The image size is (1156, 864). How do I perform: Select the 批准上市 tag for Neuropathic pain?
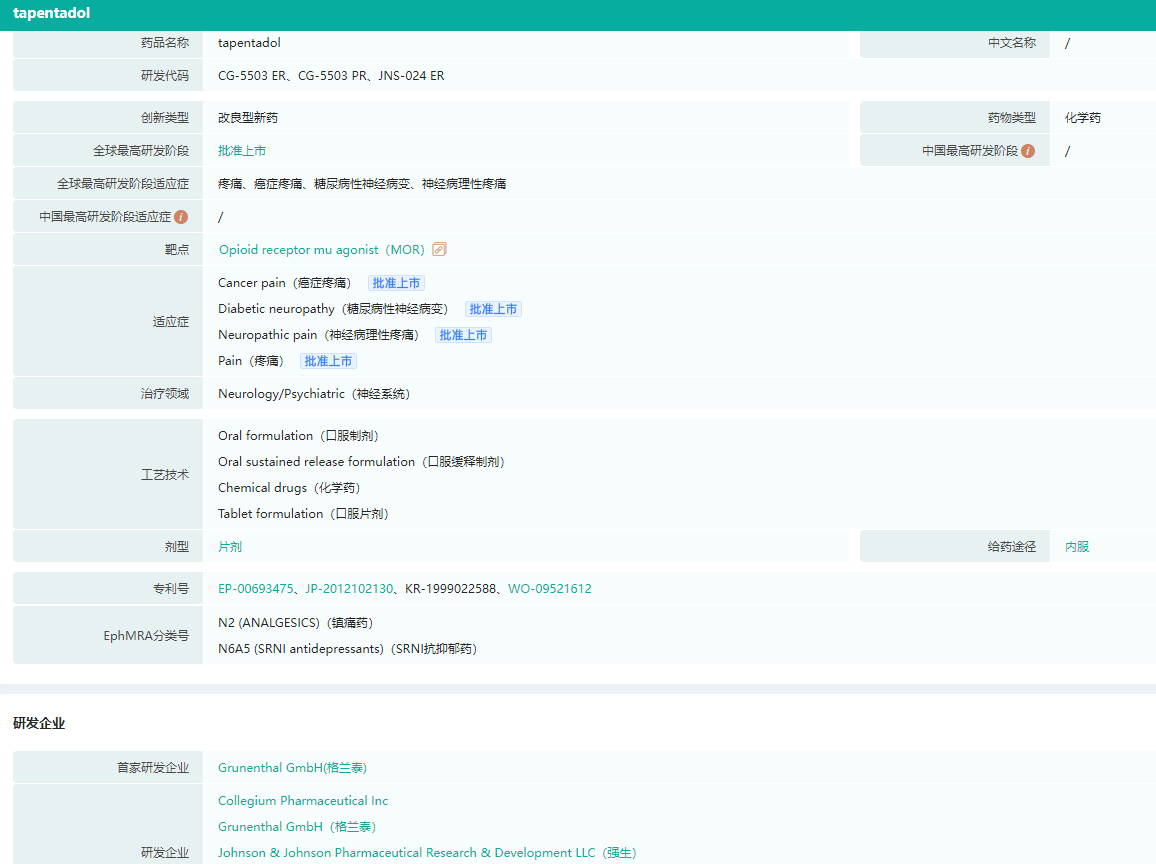(463, 335)
